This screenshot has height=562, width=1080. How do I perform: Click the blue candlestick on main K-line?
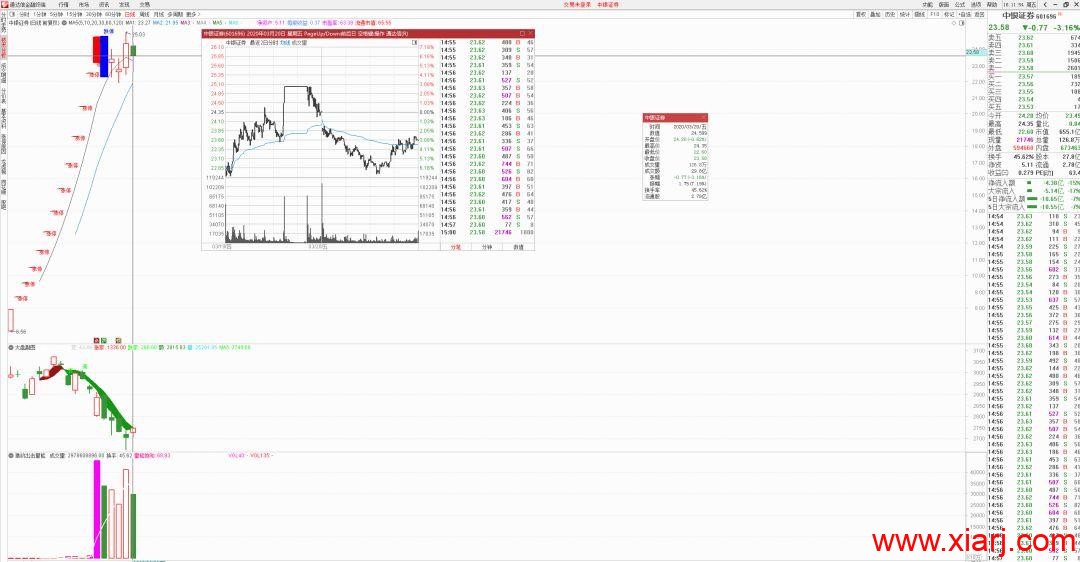coord(104,56)
